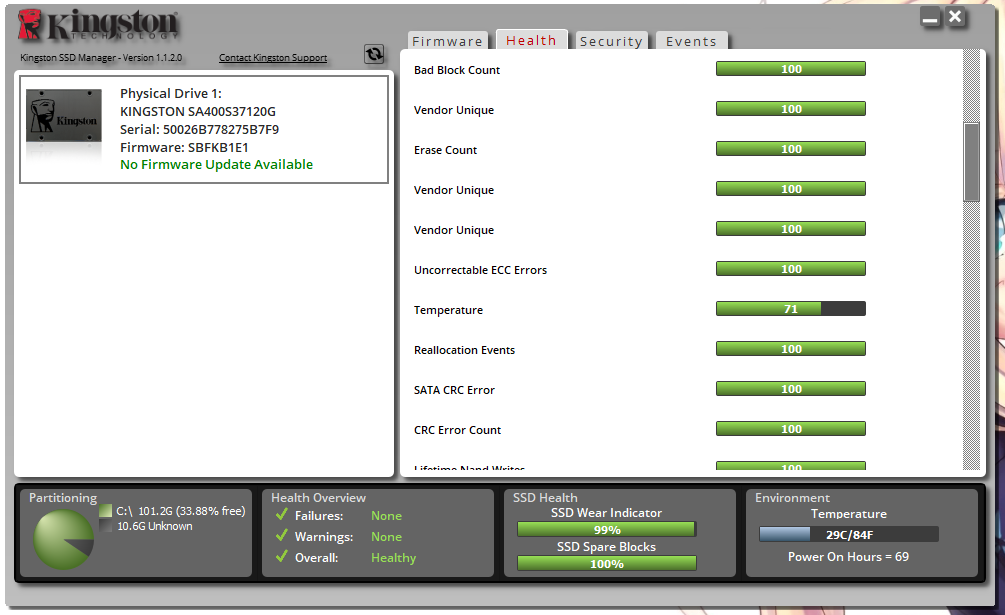Click the SSD Health panel title
1005x615 pixels.
click(x=545, y=498)
